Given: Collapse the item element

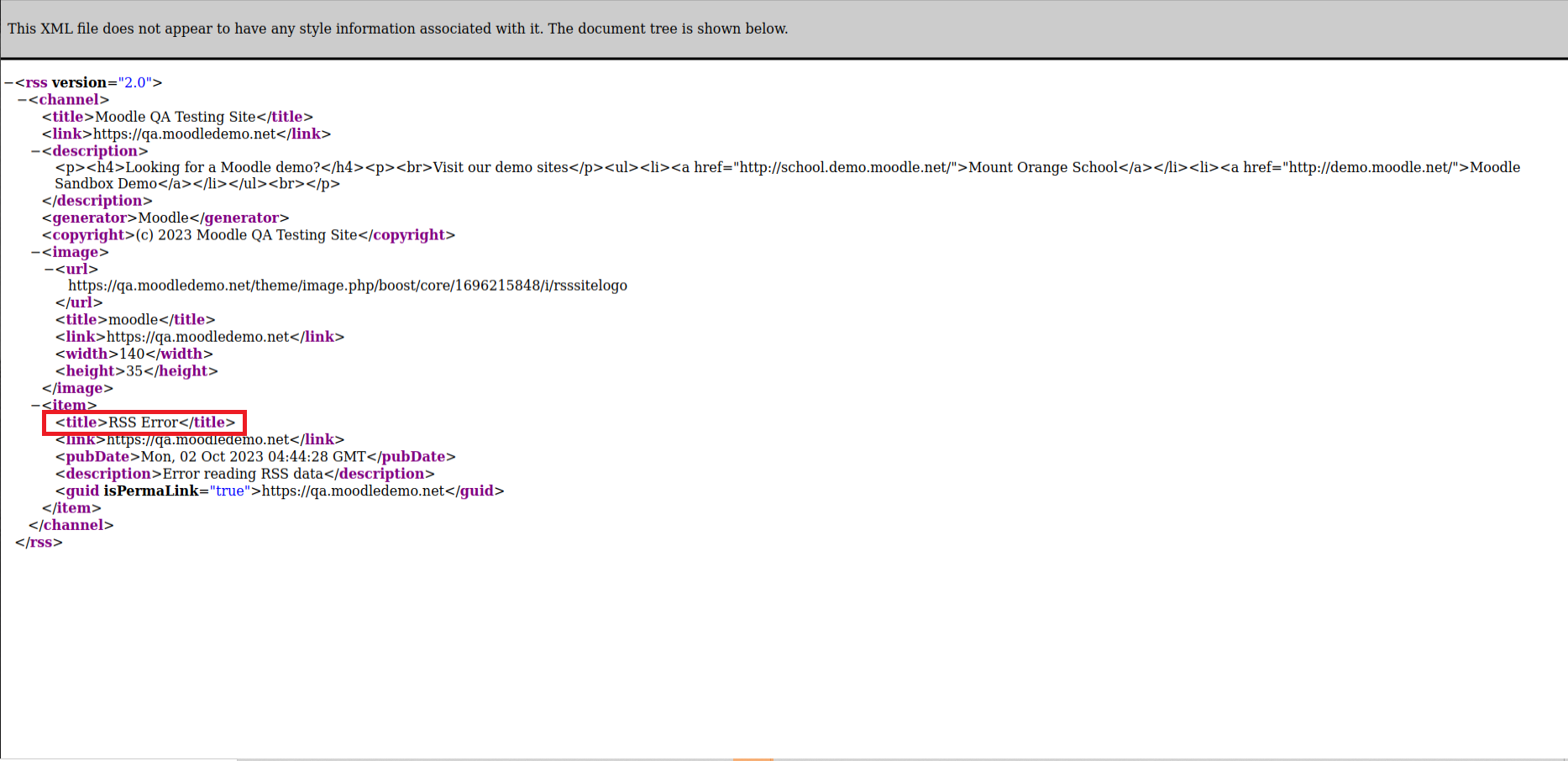Looking at the screenshot, I should (36, 406).
